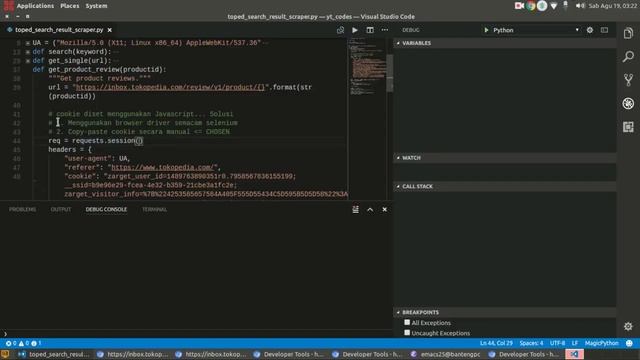Follow the inbox.tokopedia.com review URL link
640x360 pixels.
(x=170, y=87)
